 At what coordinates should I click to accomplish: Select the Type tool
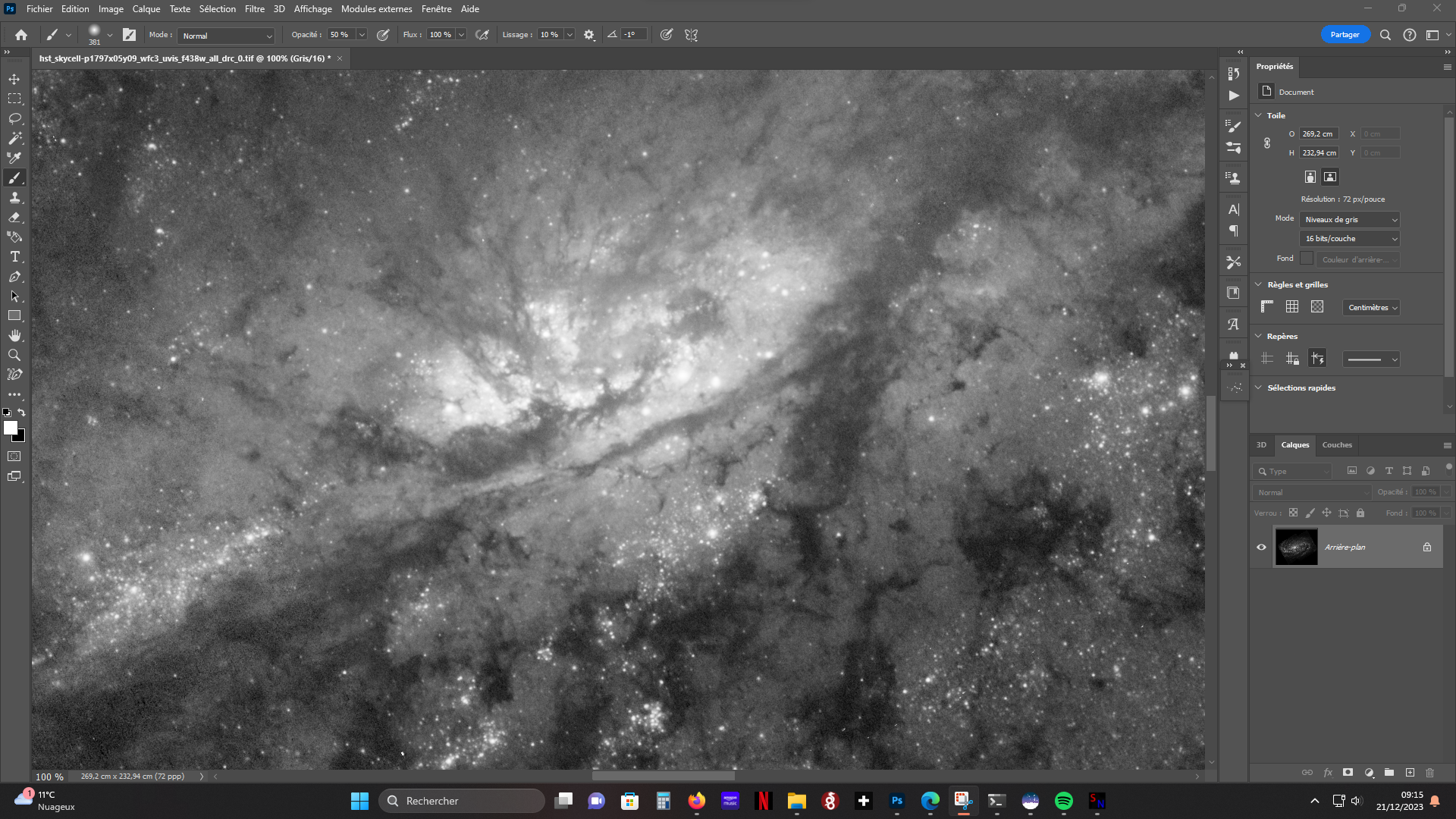[14, 256]
